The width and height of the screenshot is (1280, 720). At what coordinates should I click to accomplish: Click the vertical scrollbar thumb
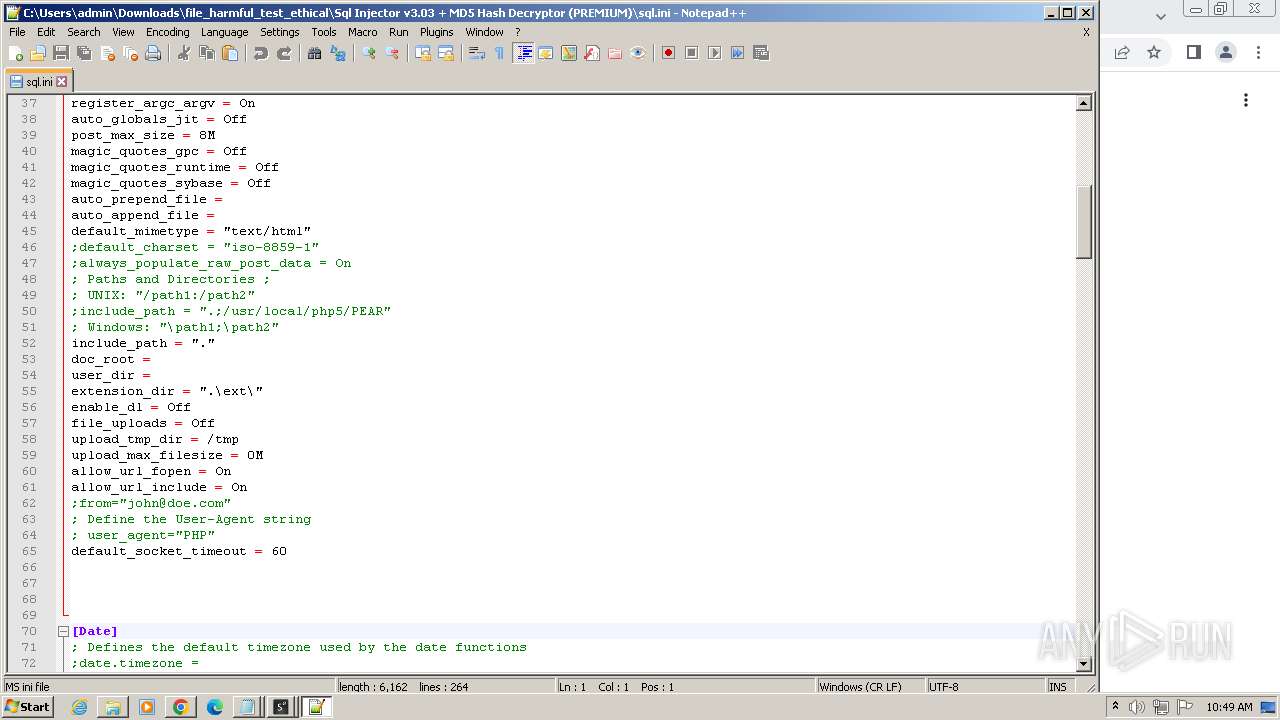1083,222
